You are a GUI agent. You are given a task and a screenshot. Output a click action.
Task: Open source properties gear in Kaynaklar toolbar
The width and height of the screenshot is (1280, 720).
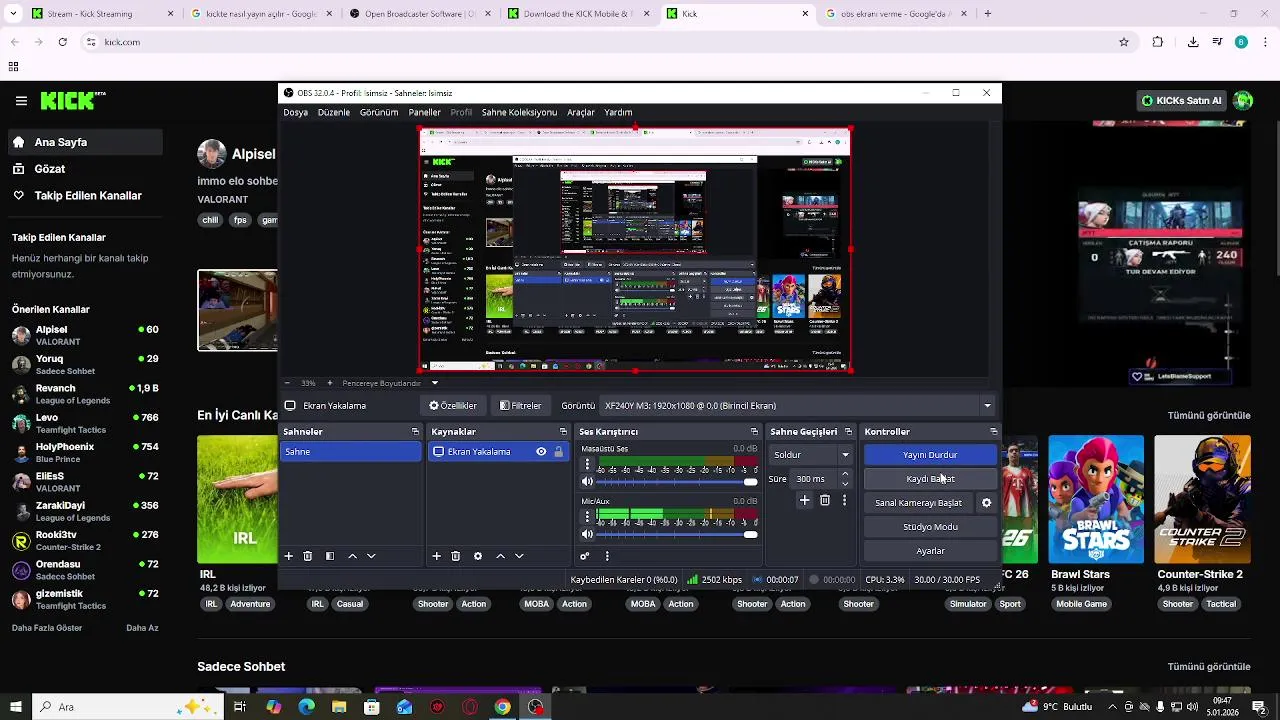pyautogui.click(x=478, y=556)
